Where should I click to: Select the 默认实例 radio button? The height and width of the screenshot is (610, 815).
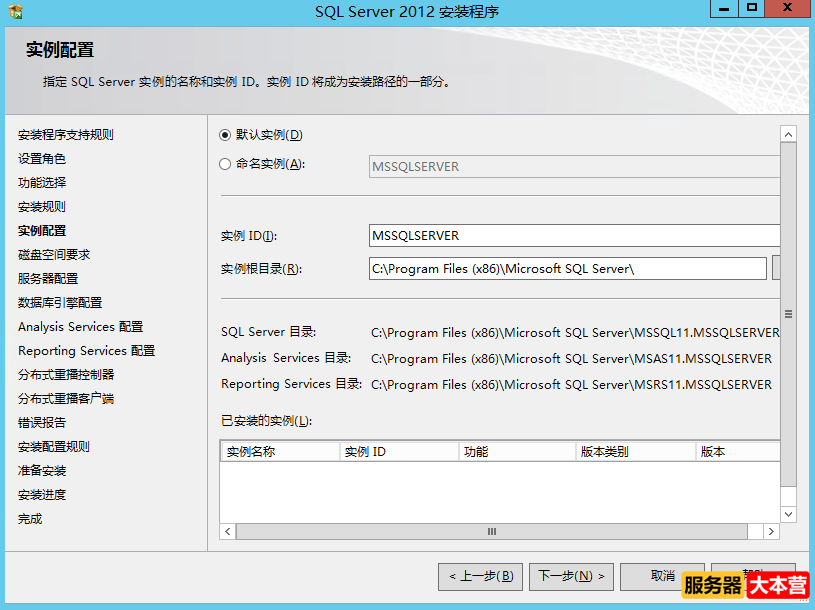pyautogui.click(x=225, y=135)
